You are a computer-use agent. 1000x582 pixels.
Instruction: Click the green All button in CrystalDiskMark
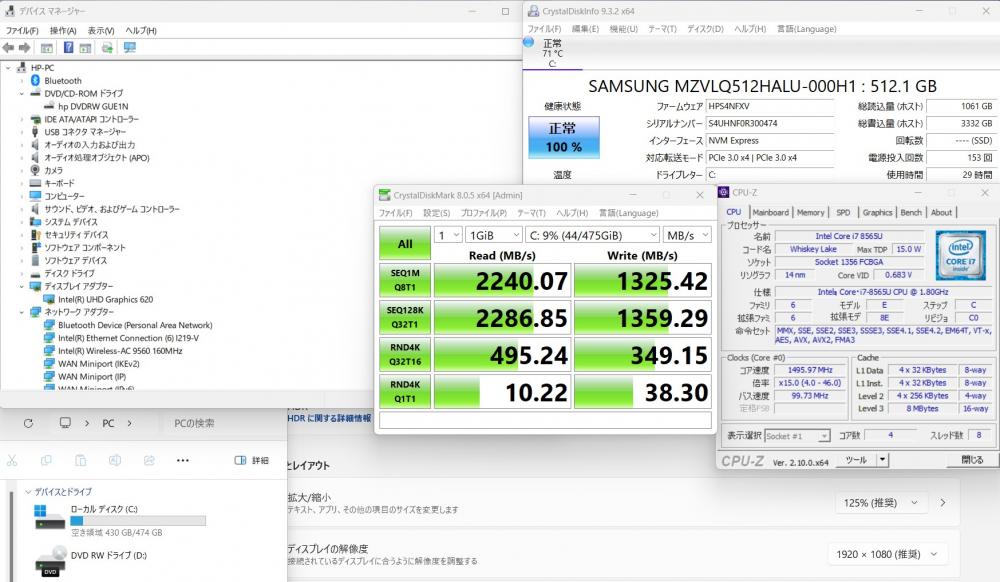[x=405, y=244]
